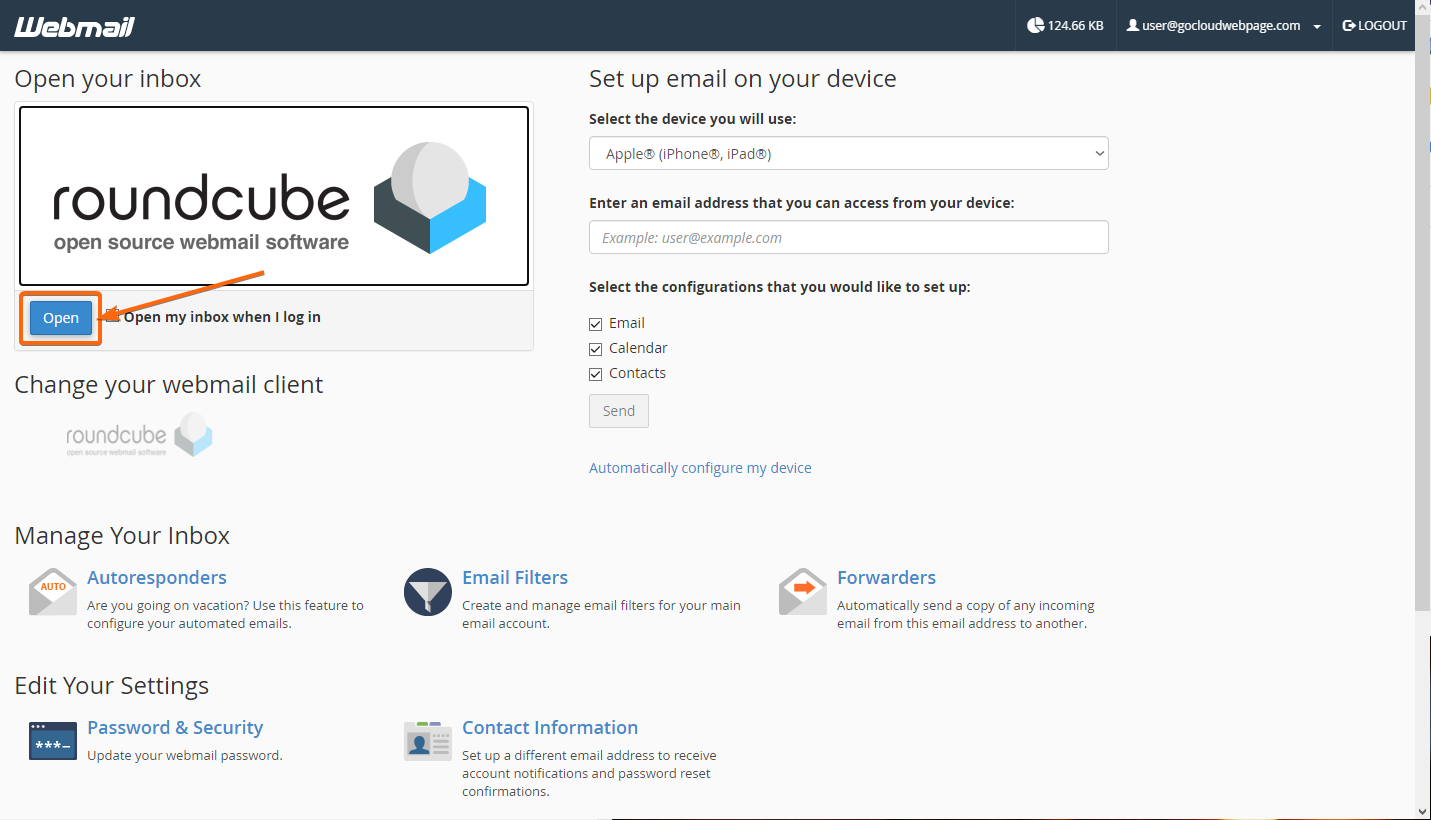Click the Webmail logo in header
The height and width of the screenshot is (820, 1431).
click(74, 26)
